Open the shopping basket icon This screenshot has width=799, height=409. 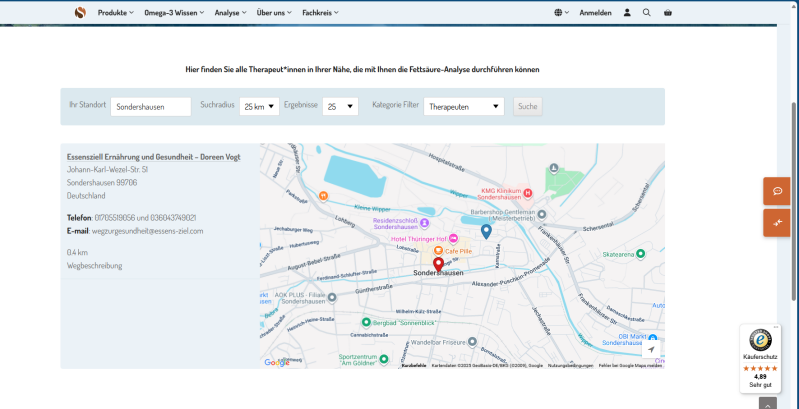tap(668, 13)
